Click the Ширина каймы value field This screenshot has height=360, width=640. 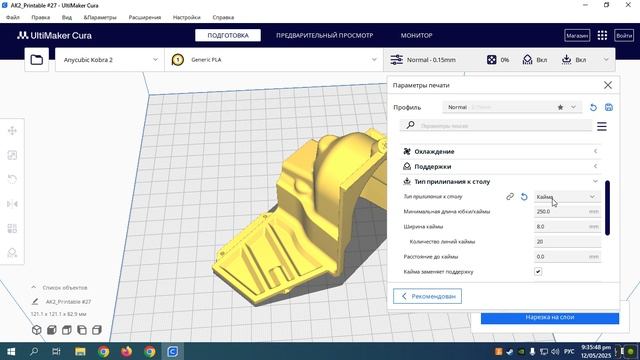click(x=567, y=227)
